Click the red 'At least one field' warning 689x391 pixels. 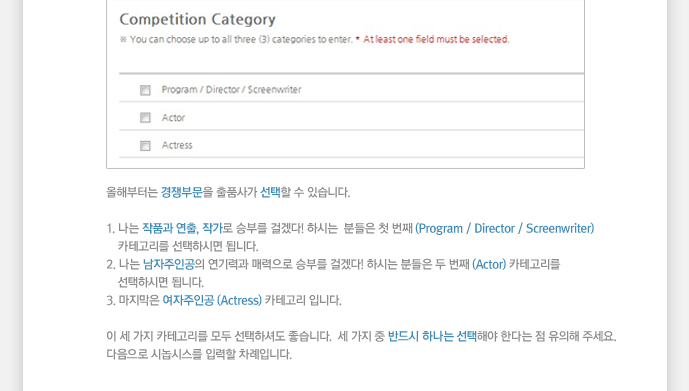[x=436, y=40]
